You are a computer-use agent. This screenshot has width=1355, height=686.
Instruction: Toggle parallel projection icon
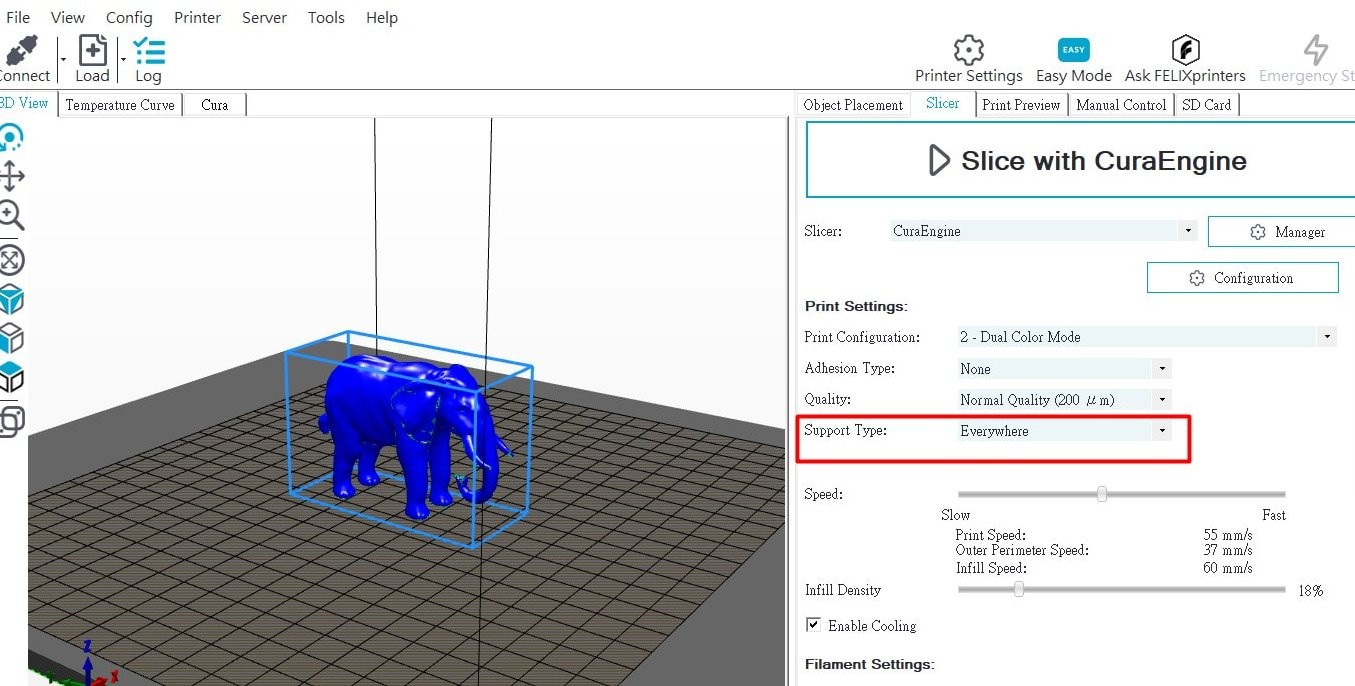11,421
